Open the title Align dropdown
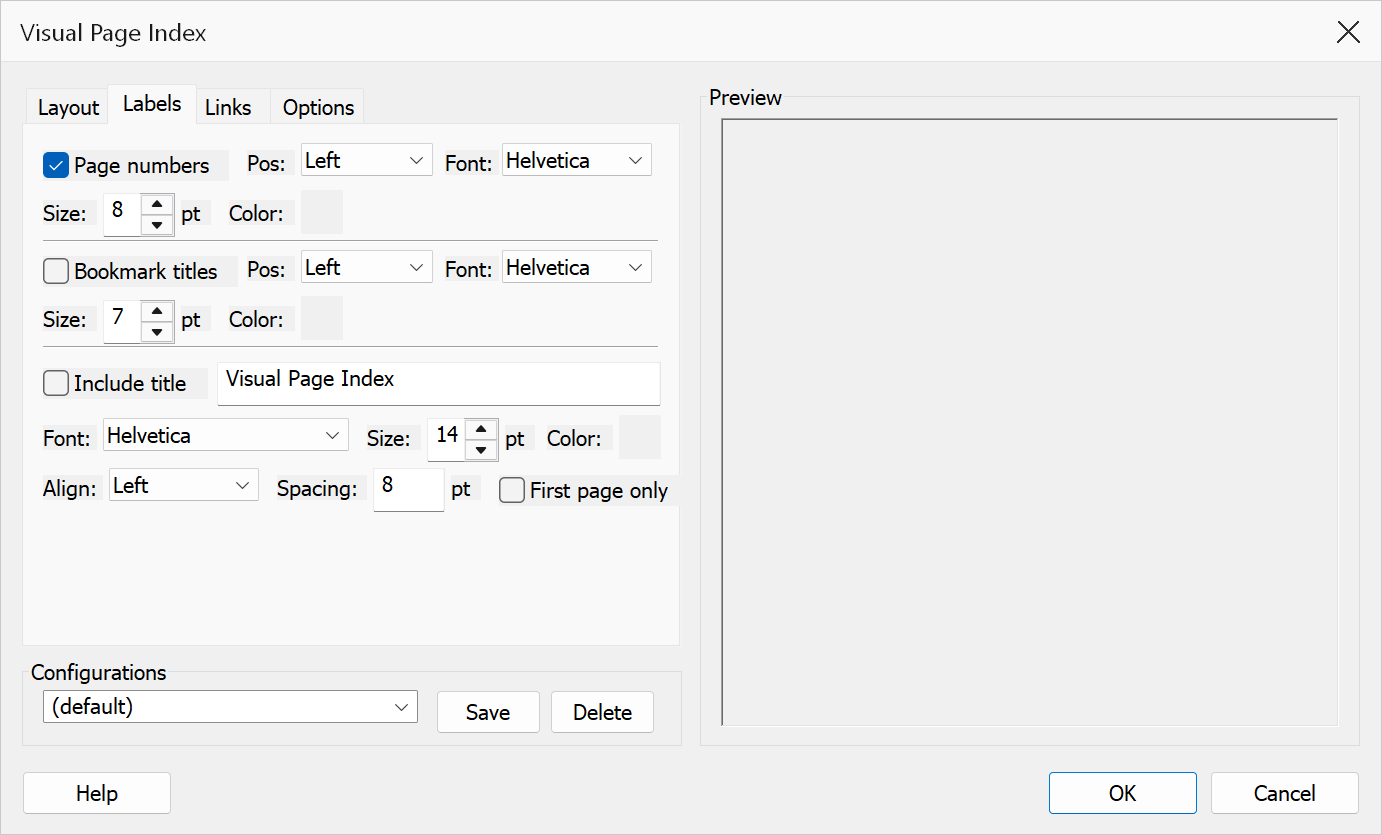 184,485
